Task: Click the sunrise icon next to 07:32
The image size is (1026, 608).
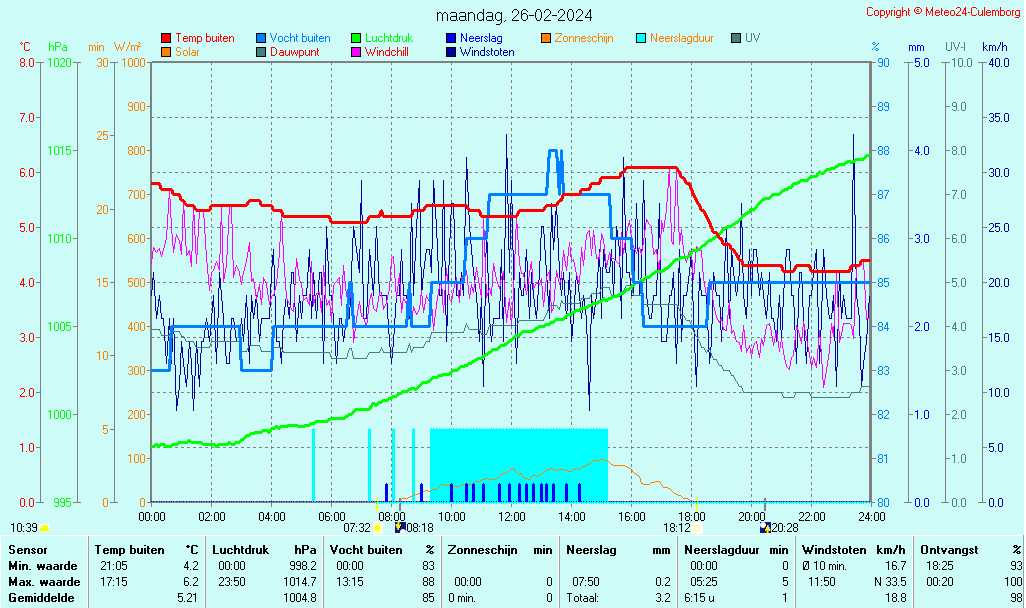Action: click(377, 527)
